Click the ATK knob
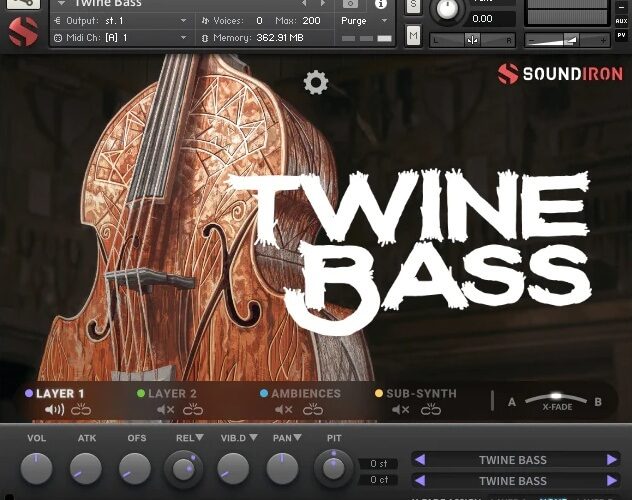632x500 pixels. 85,468
